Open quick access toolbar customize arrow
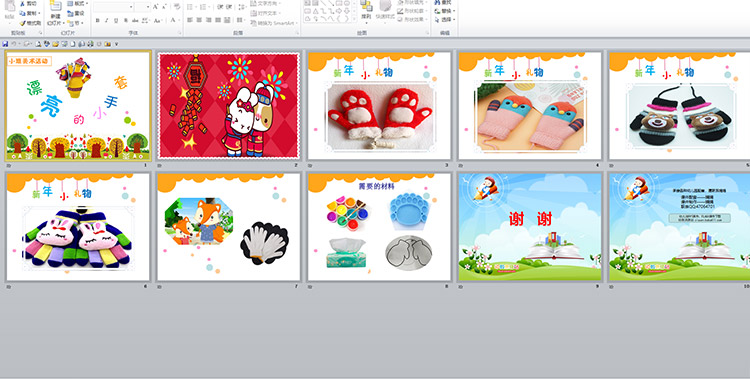Screen dimensions: 750x379 116,44
